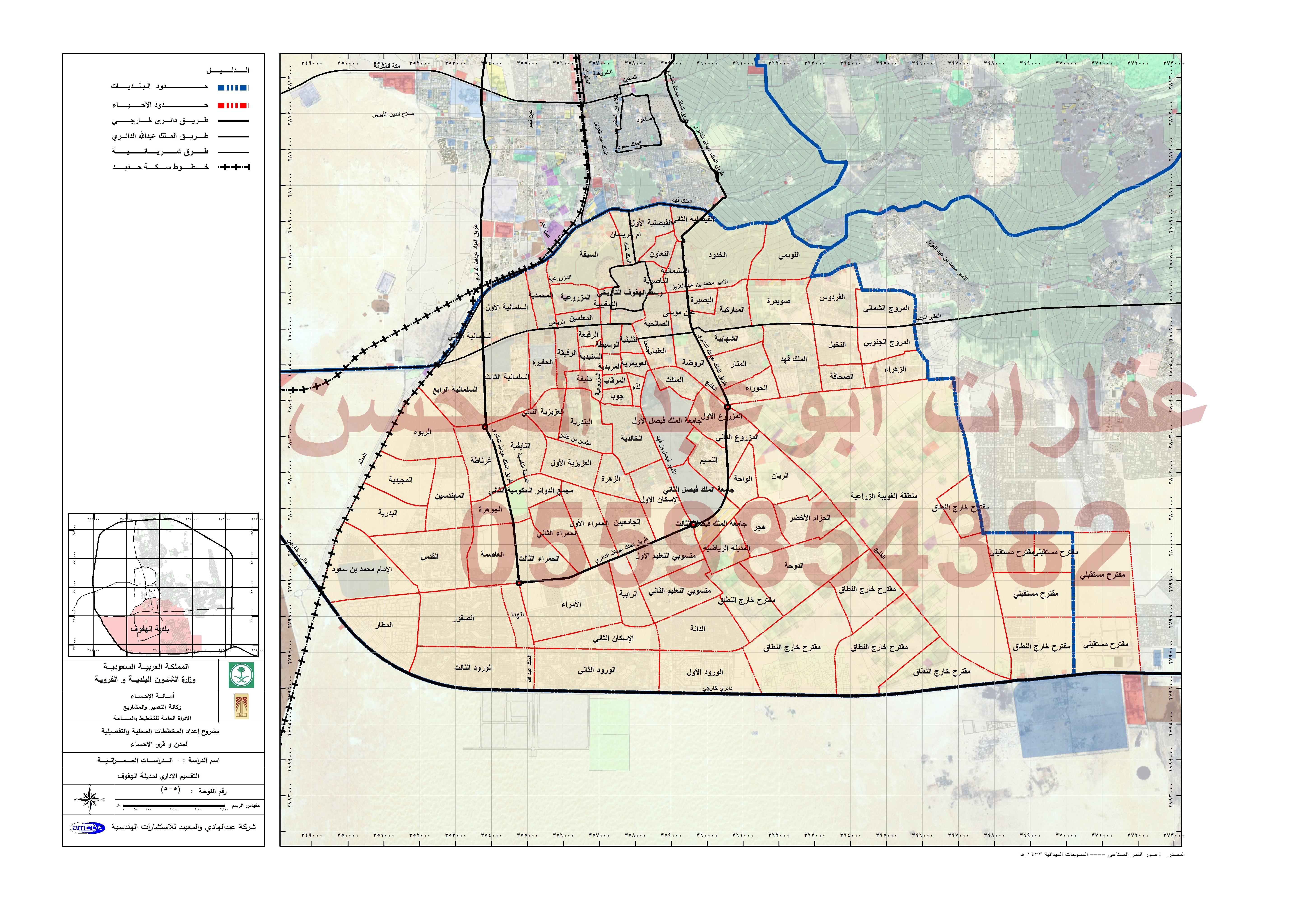Click the compass rose north arrow symbol
The height and width of the screenshot is (924, 1306).
(90, 799)
